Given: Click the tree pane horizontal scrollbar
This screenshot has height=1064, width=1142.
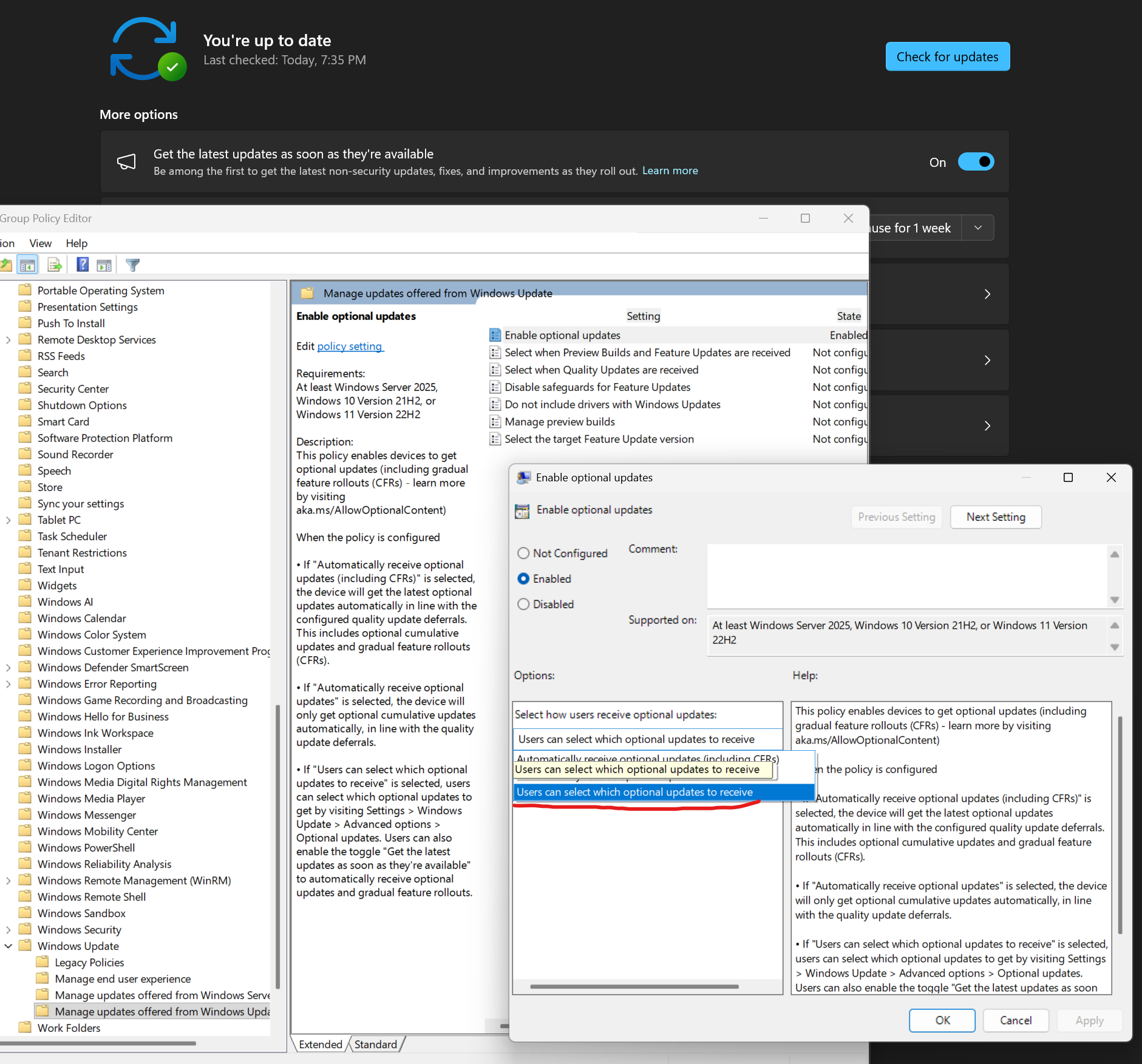Looking at the screenshot, I should [x=97, y=1043].
